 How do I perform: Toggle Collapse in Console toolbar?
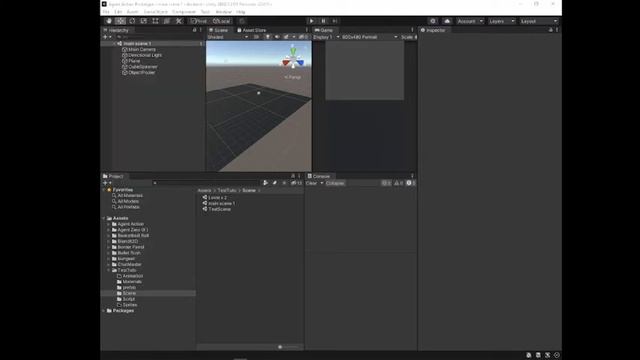tap(335, 183)
